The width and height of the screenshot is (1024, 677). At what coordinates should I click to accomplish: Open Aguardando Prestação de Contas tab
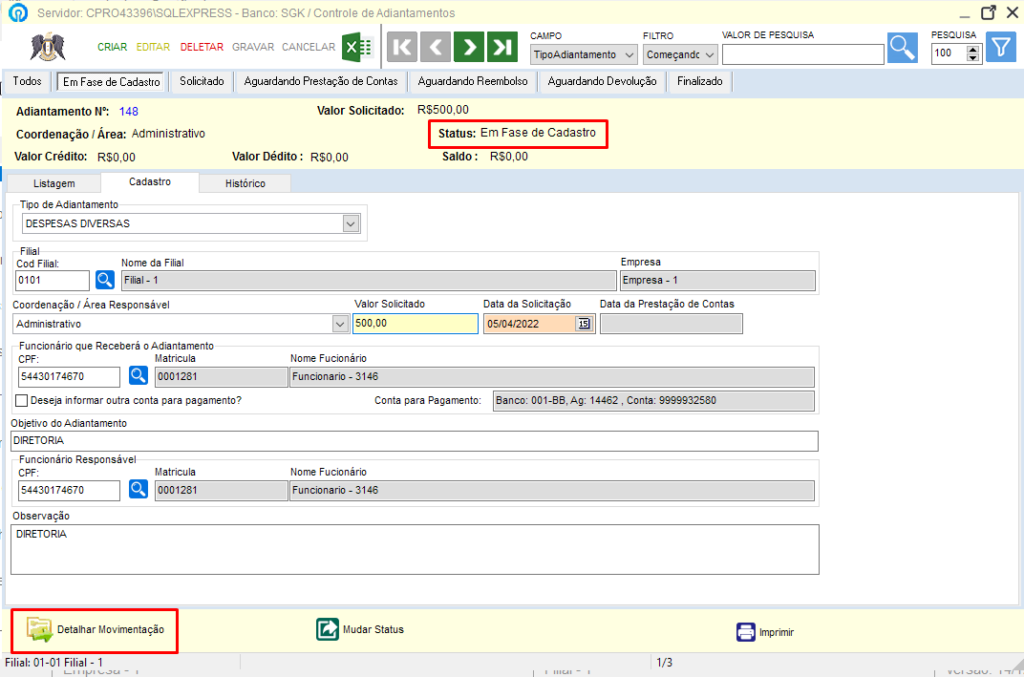pos(321,81)
